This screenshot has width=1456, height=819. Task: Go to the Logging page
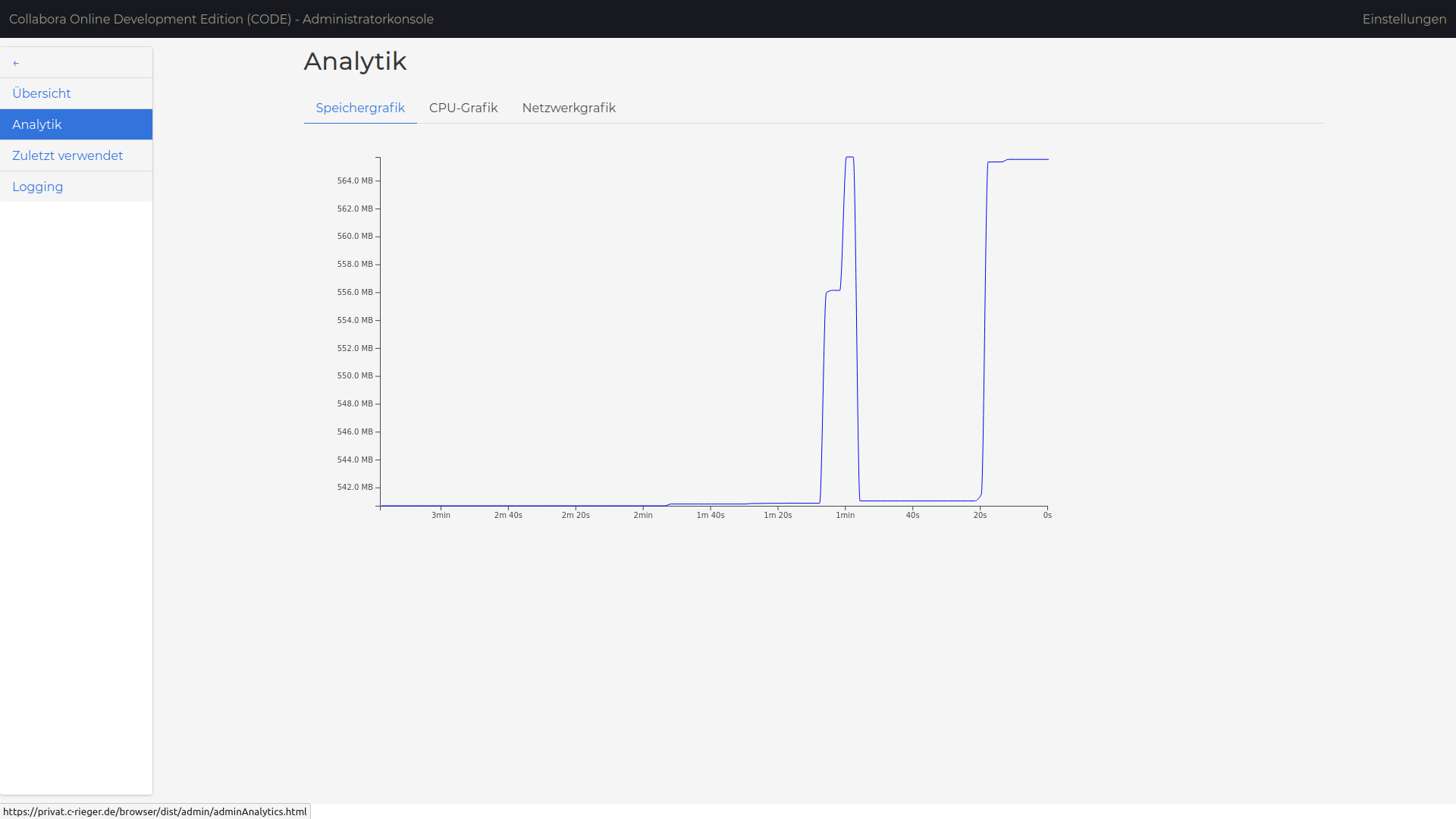[76, 187]
